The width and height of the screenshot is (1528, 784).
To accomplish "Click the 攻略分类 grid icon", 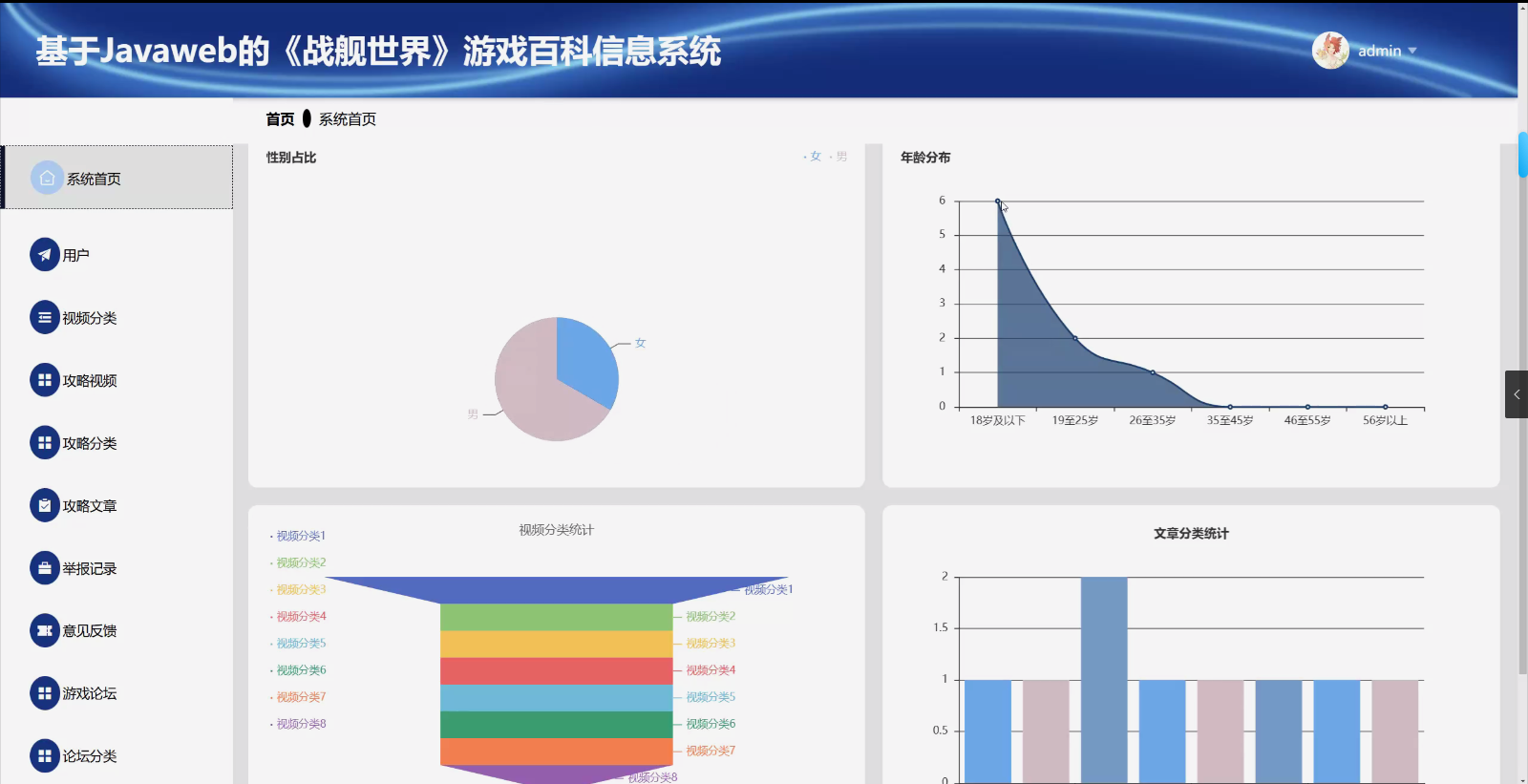I will click(x=45, y=442).
